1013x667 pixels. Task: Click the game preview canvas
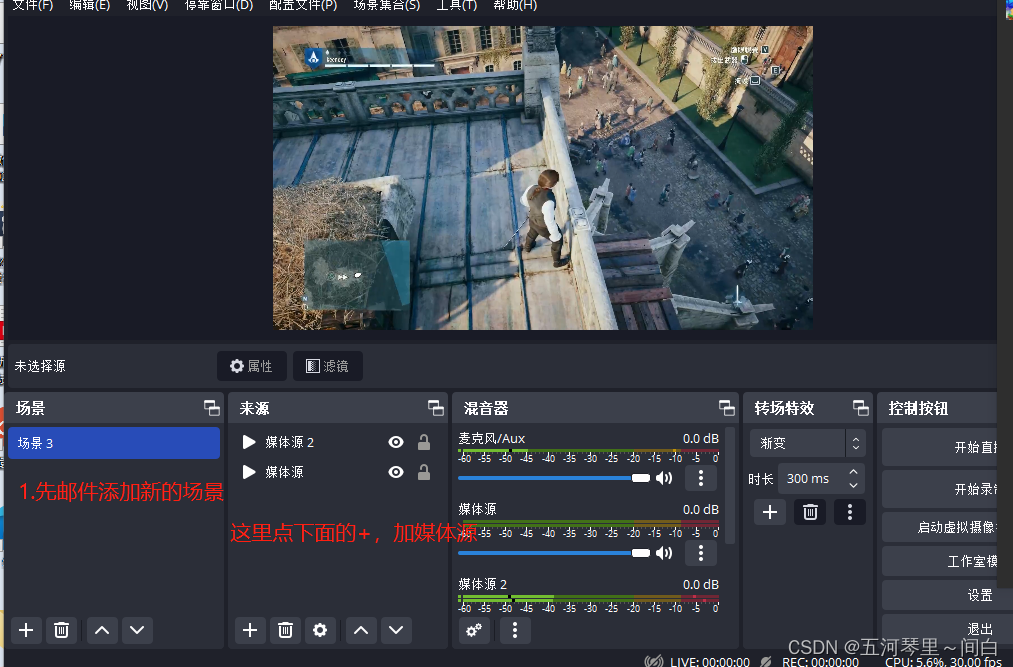coord(543,178)
